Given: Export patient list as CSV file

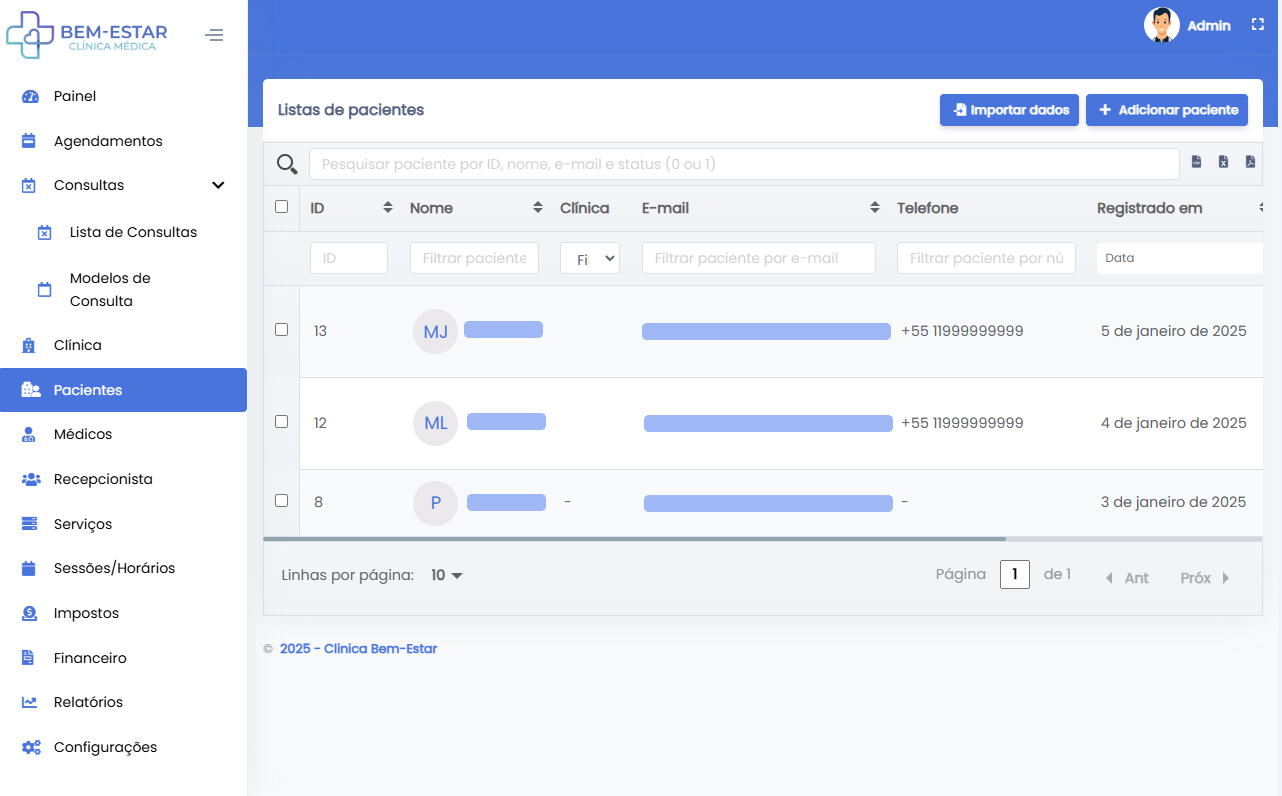Looking at the screenshot, I should point(1196,162).
